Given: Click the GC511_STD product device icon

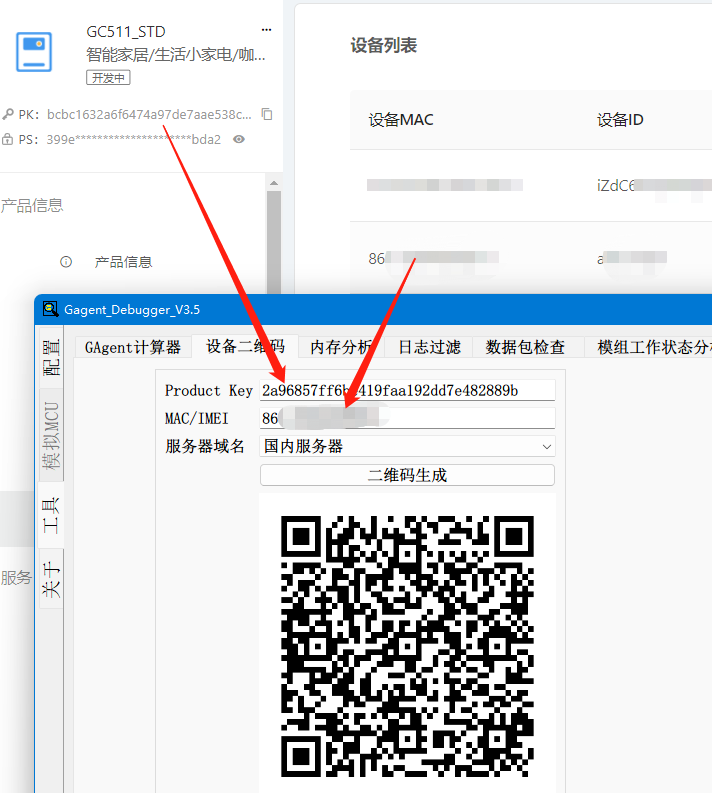Looking at the screenshot, I should coord(34,52).
